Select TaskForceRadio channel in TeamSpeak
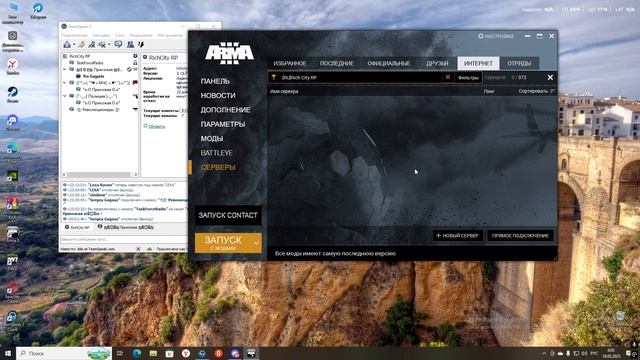Viewport: 640px width, 360px height. [90, 63]
